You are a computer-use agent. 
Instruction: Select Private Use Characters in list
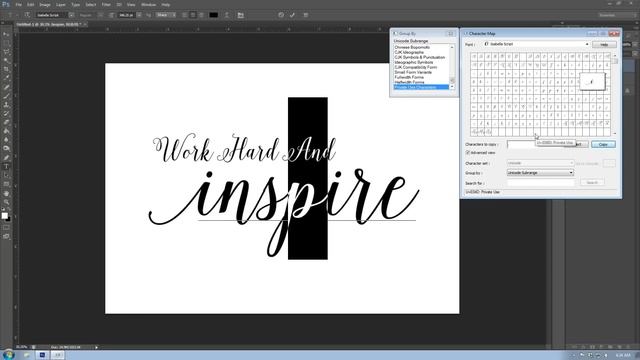coord(421,87)
